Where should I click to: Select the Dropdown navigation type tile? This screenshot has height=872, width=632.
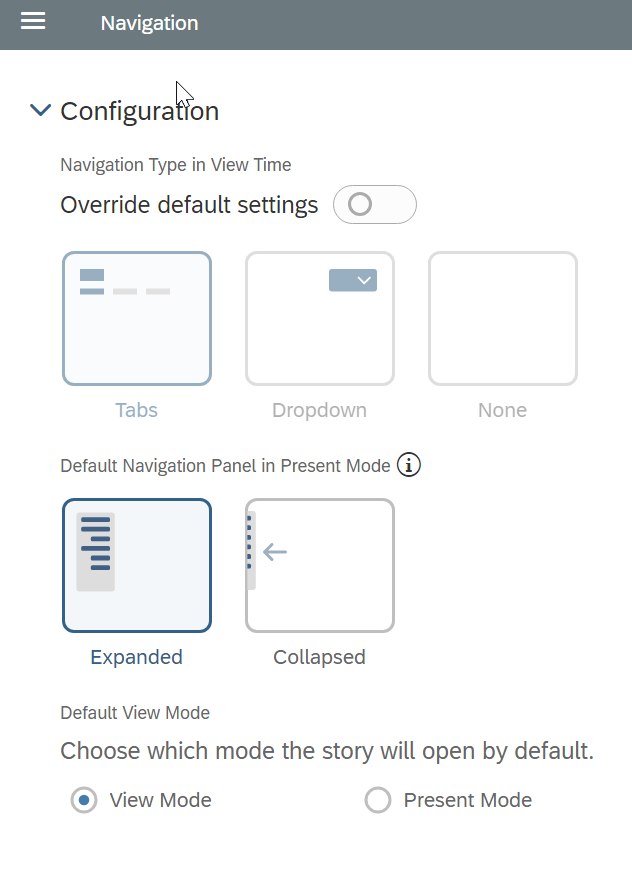pos(320,318)
